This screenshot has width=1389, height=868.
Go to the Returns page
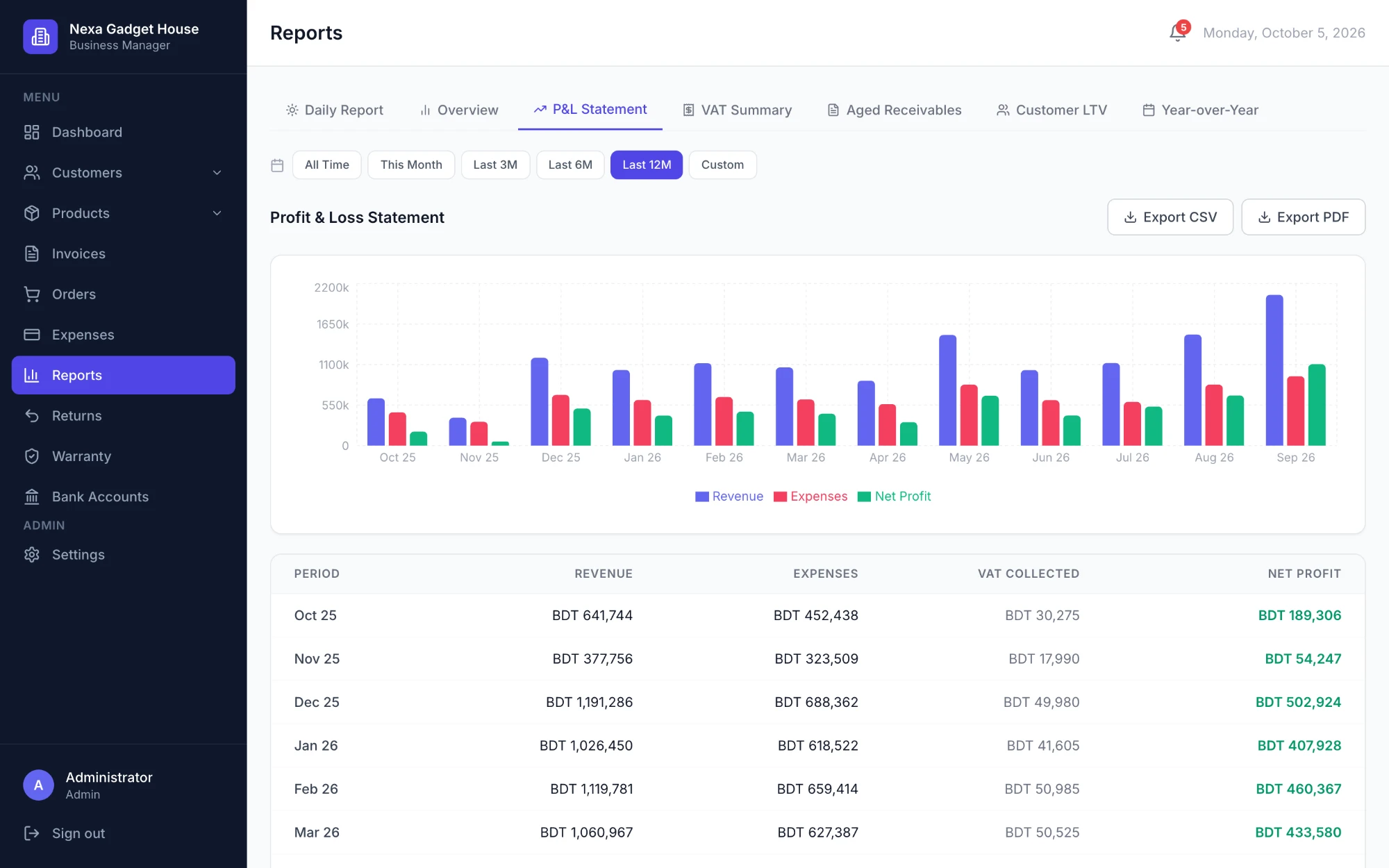click(124, 416)
